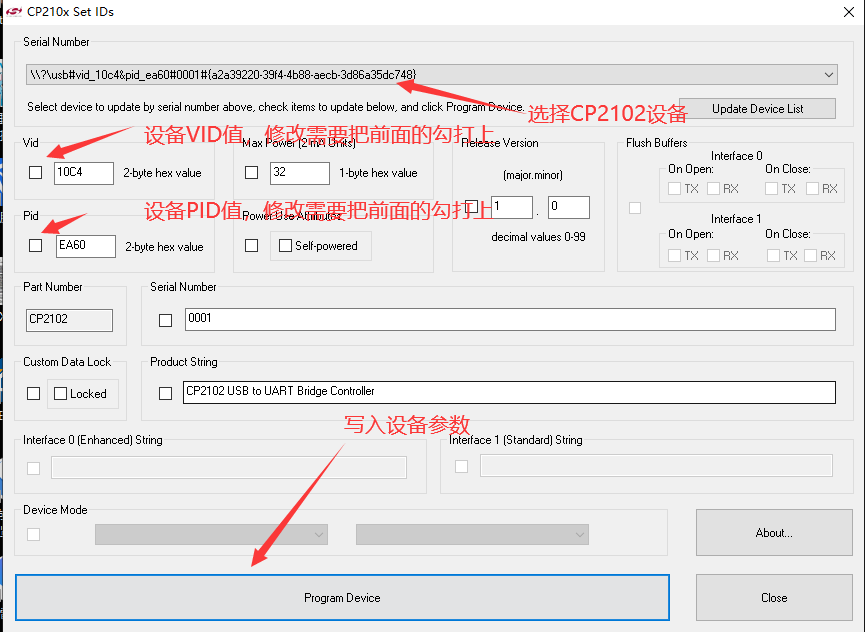This screenshot has height=632, width=865.
Task: Edit the Max Power field showing 32
Action: tap(300, 173)
